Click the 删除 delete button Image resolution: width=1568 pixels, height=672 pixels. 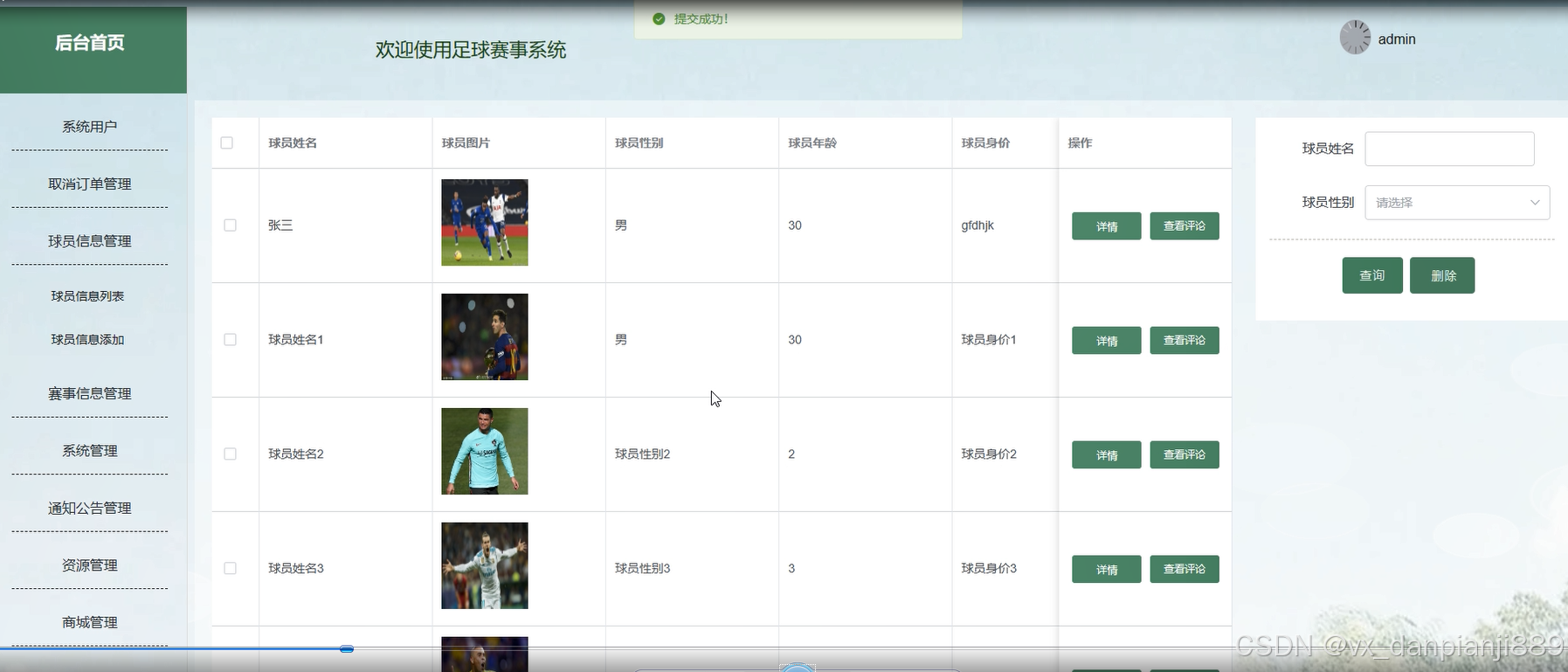point(1442,275)
